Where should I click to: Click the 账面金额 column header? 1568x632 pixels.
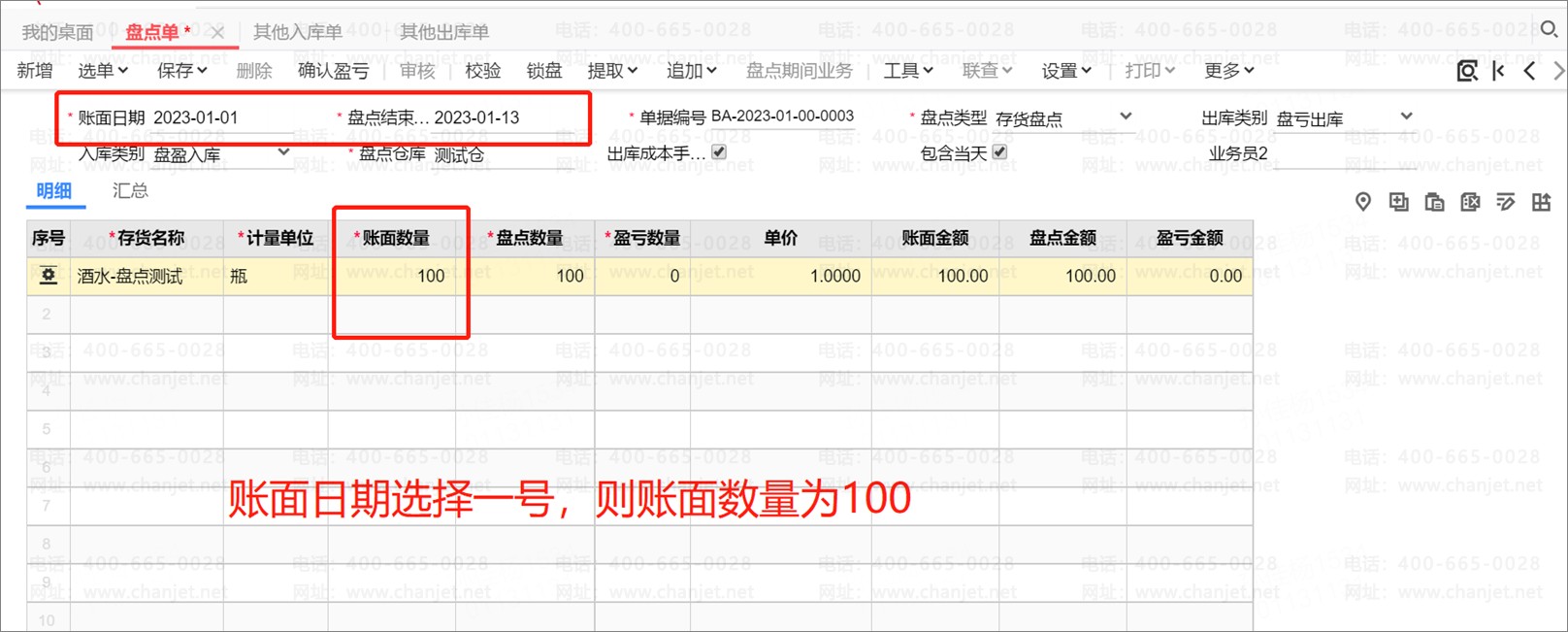[x=935, y=238]
